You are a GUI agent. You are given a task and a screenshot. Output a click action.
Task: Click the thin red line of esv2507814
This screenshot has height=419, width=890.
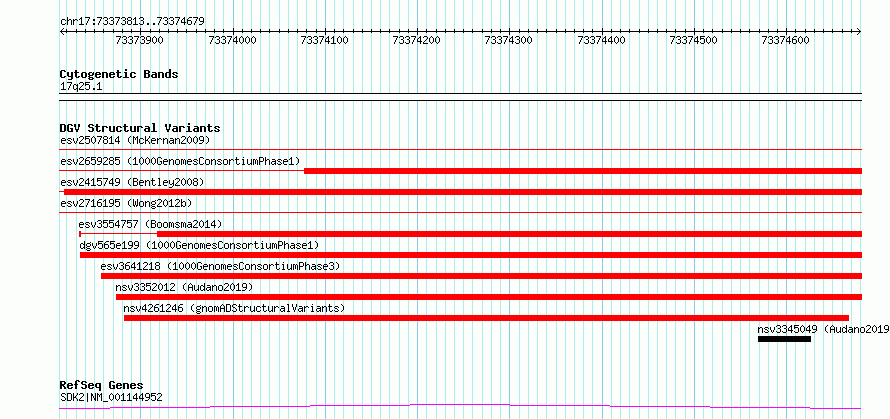pos(461,150)
